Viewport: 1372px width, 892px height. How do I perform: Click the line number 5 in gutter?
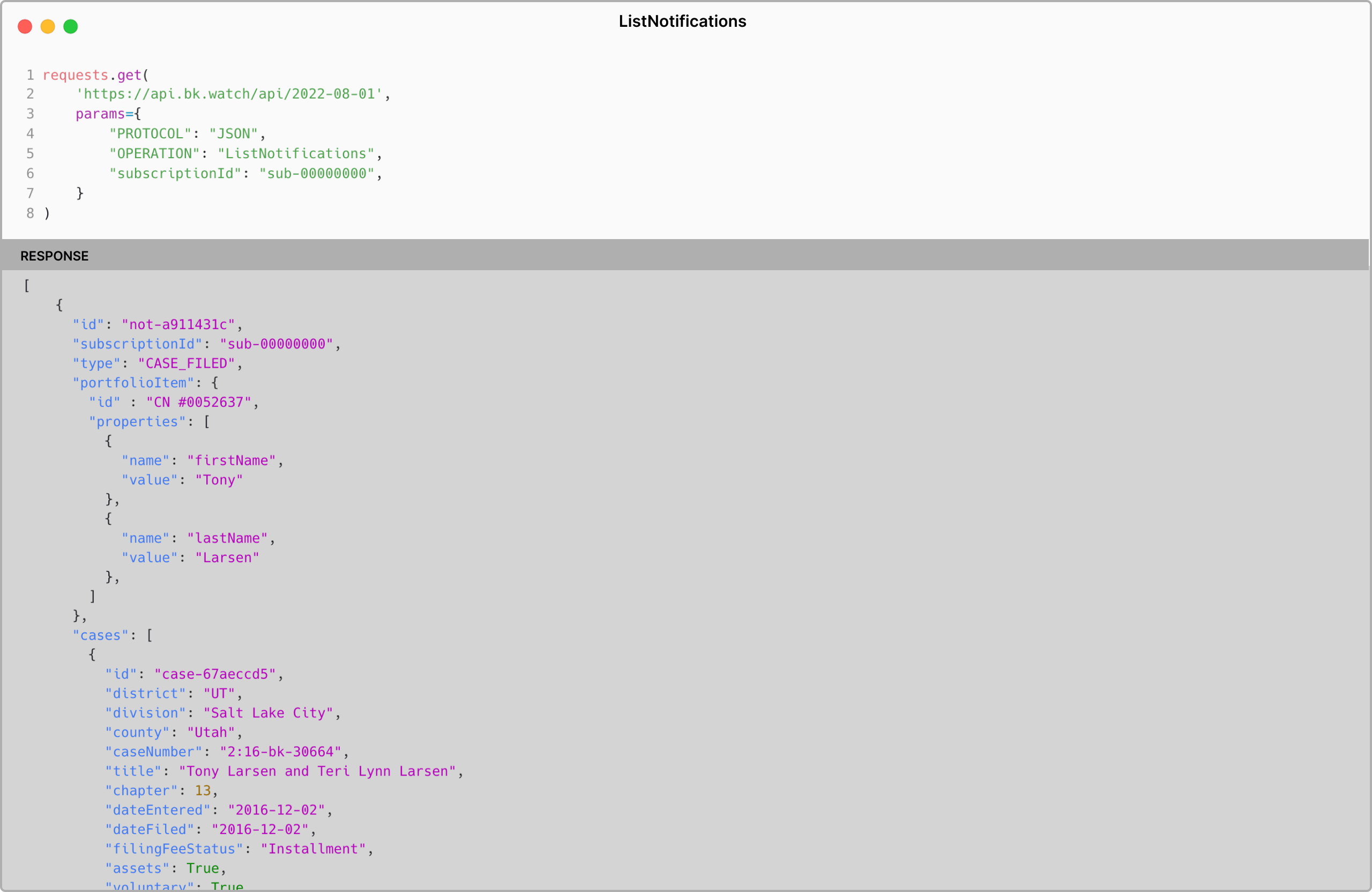30,154
